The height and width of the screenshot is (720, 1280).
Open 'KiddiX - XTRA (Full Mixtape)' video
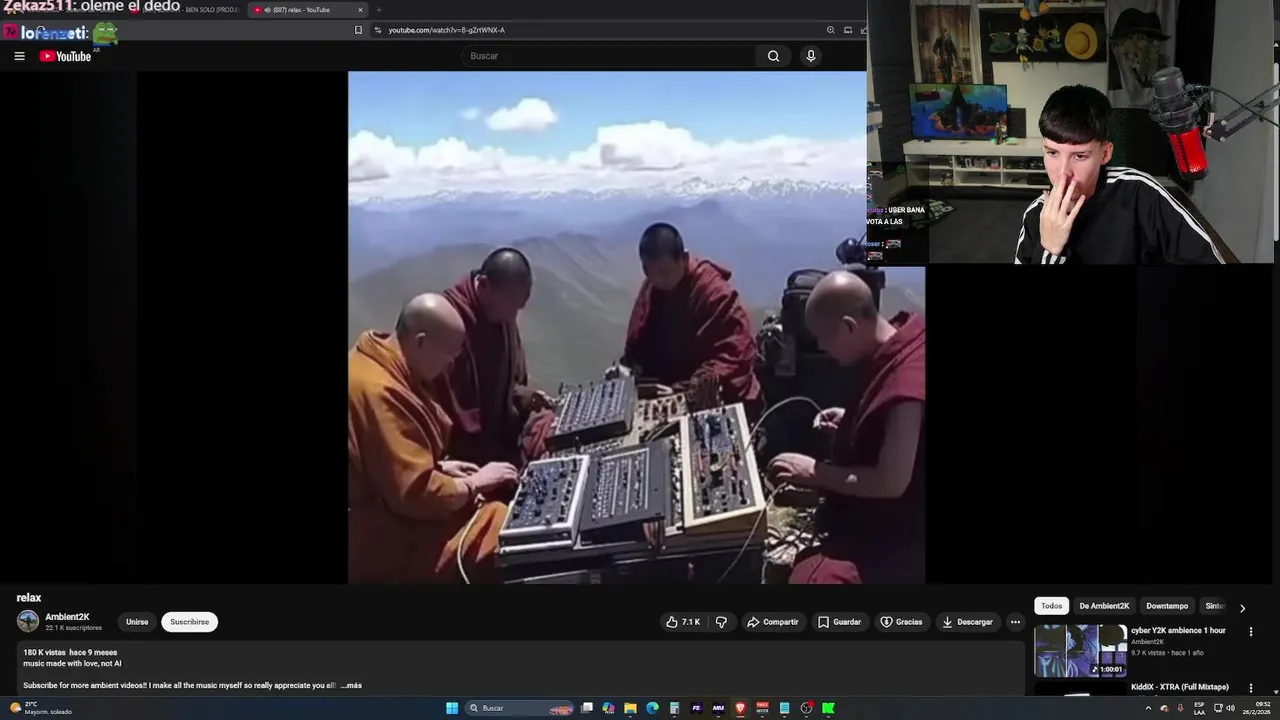[x=1180, y=687]
